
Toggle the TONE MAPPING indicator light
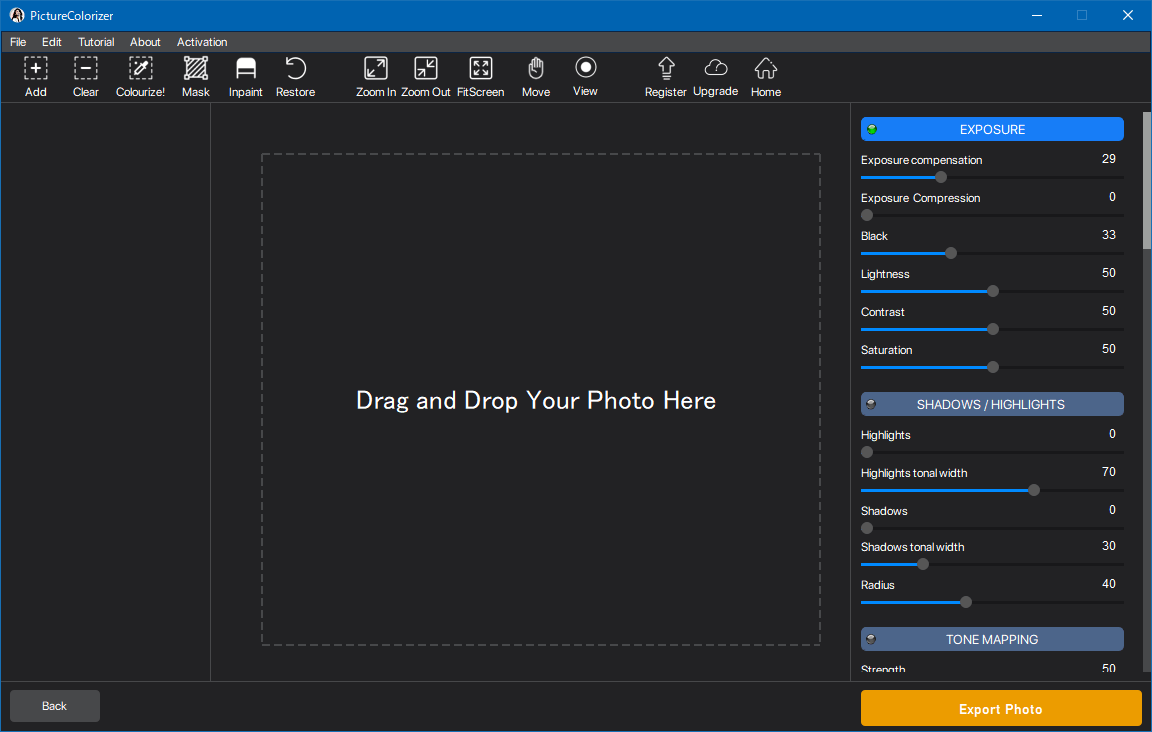pyautogui.click(x=871, y=639)
